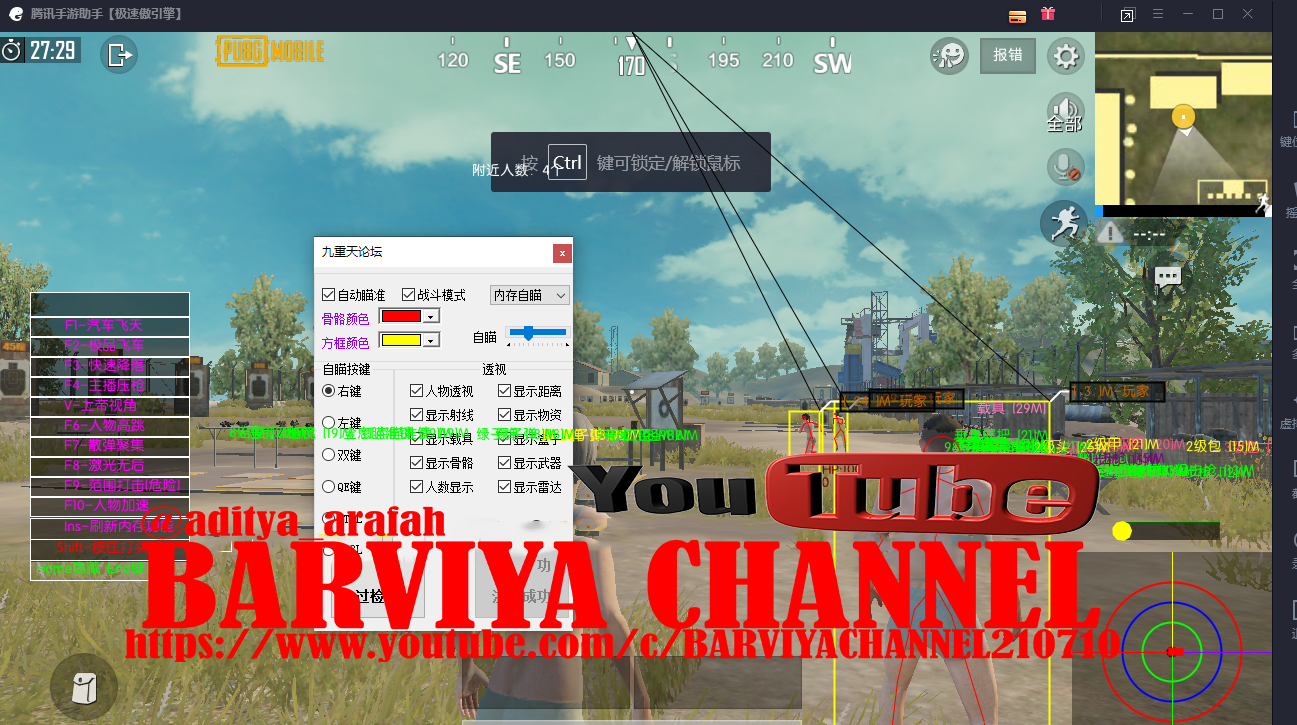
Task: Toggle 人数显示 checkbox
Action: pos(417,487)
